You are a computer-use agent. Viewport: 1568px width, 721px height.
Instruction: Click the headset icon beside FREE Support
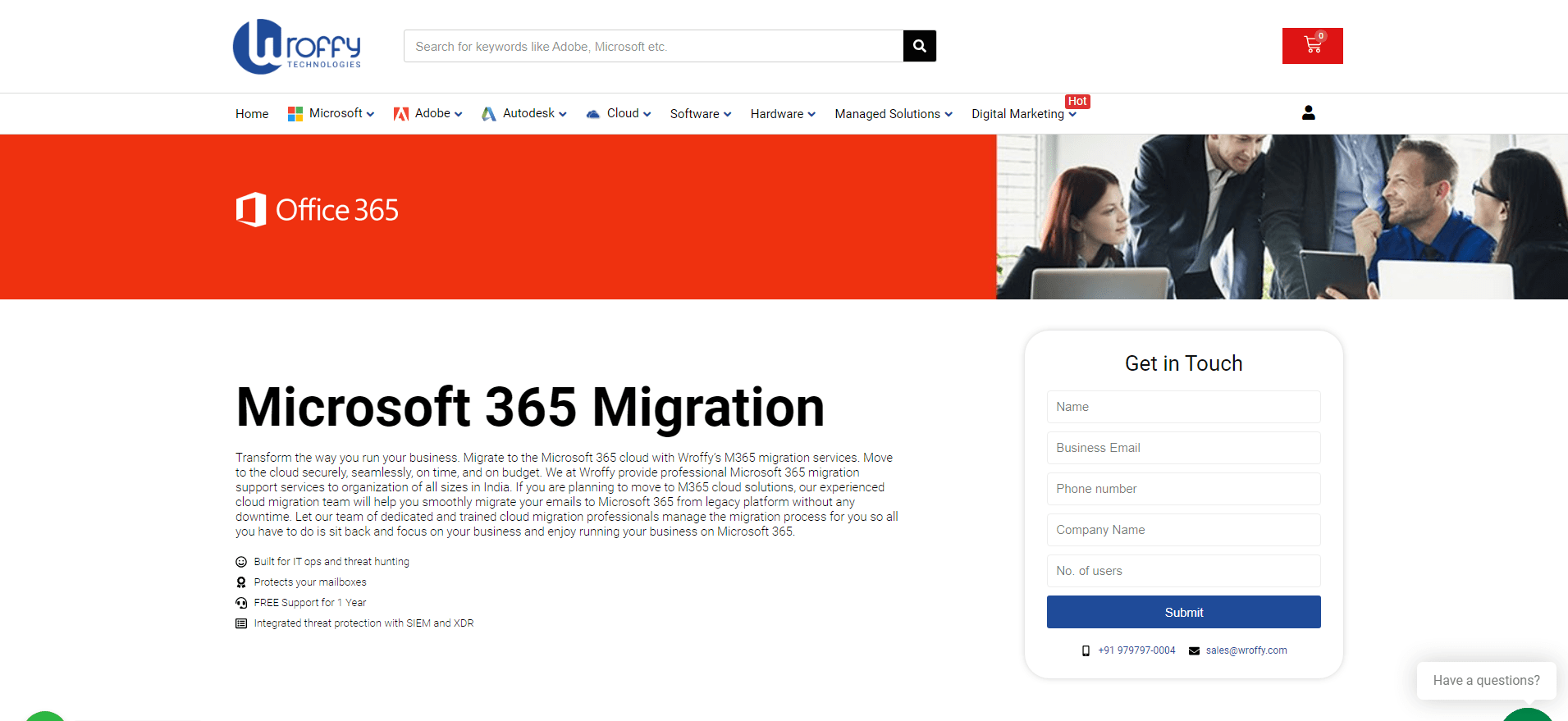pyautogui.click(x=241, y=603)
